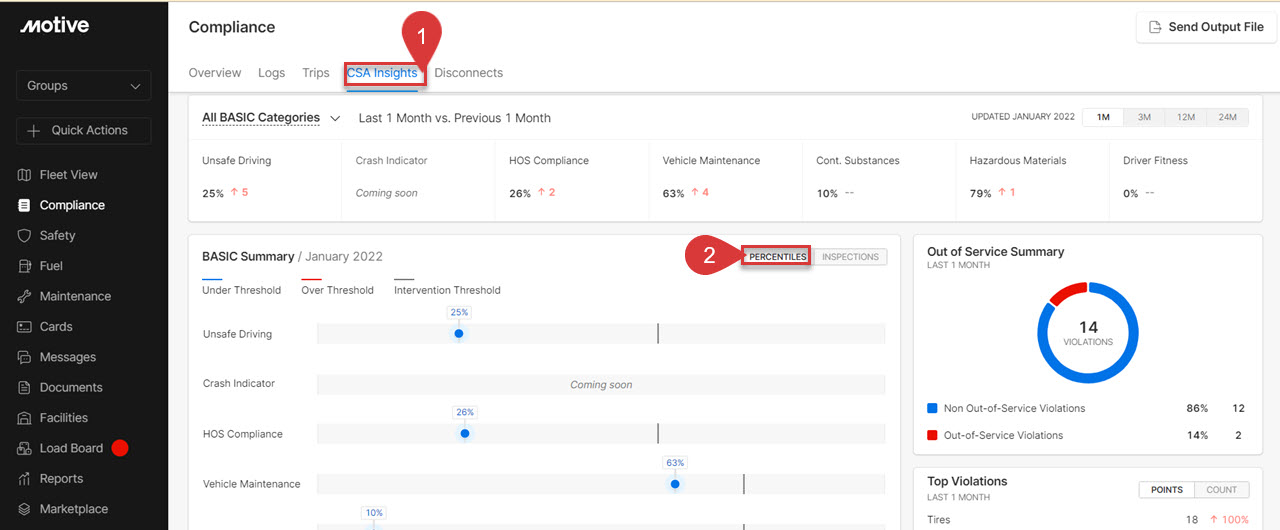Click the Crash Indicator Coming soon bar

tap(601, 384)
